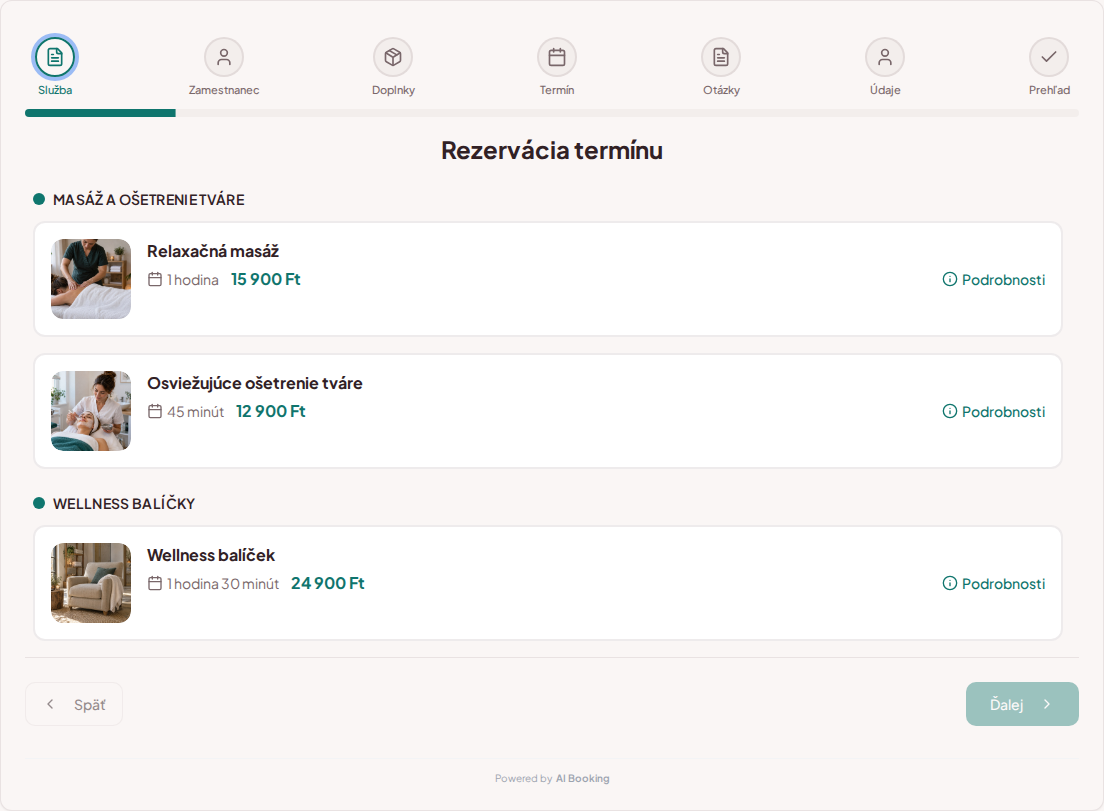Click the info icon for Relaxačná masáž
1104x811 pixels.
[x=950, y=279]
